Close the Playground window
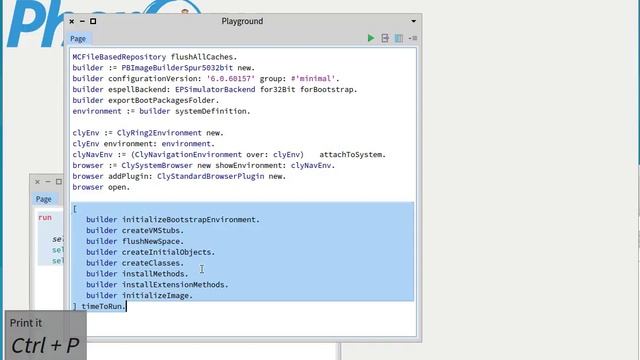 [72, 21]
